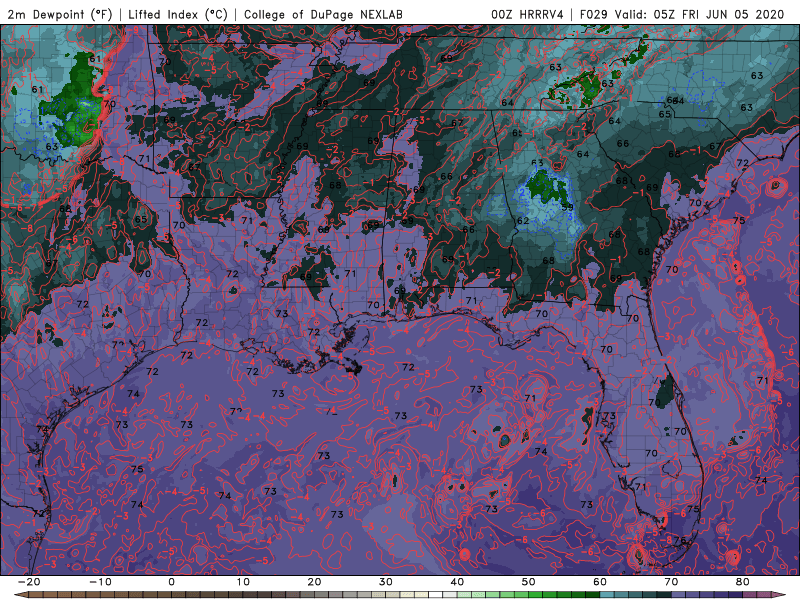
Task: Click the 60 label on the color scale
Action: (600, 582)
